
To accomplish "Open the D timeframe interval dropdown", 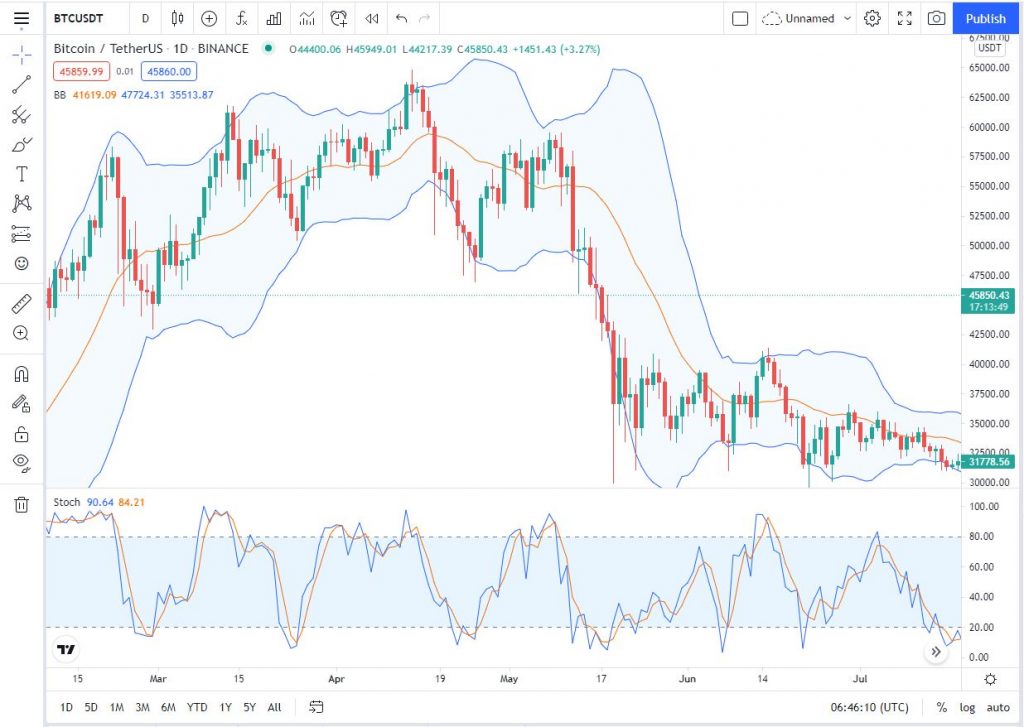I will coord(146,18).
